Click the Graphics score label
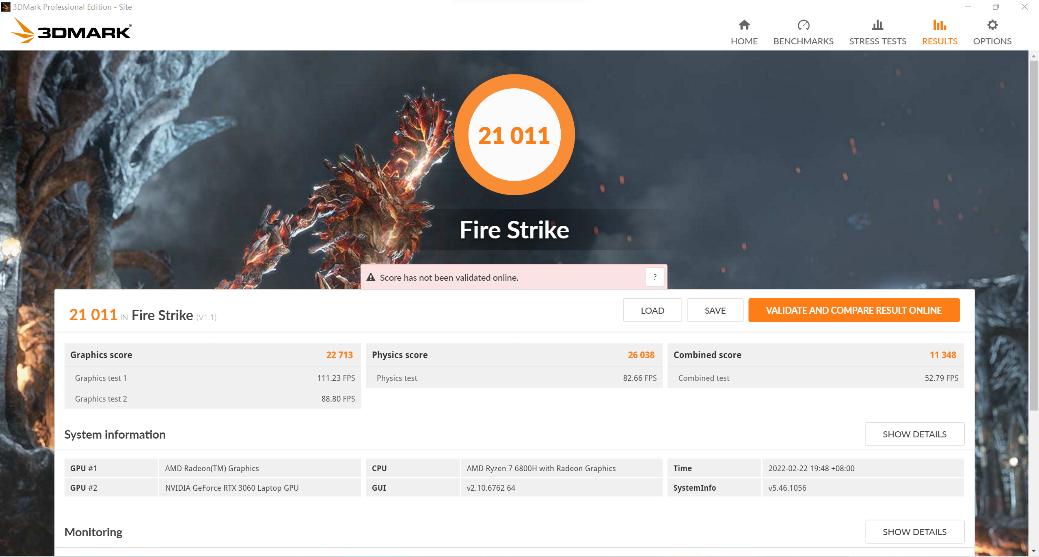Screen dimensions: 1039x557 click(101, 355)
